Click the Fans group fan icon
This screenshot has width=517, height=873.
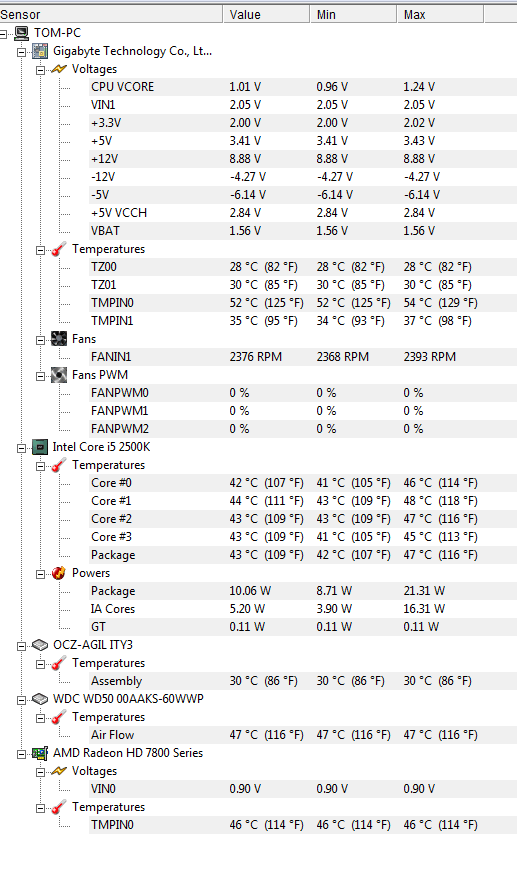[59, 339]
